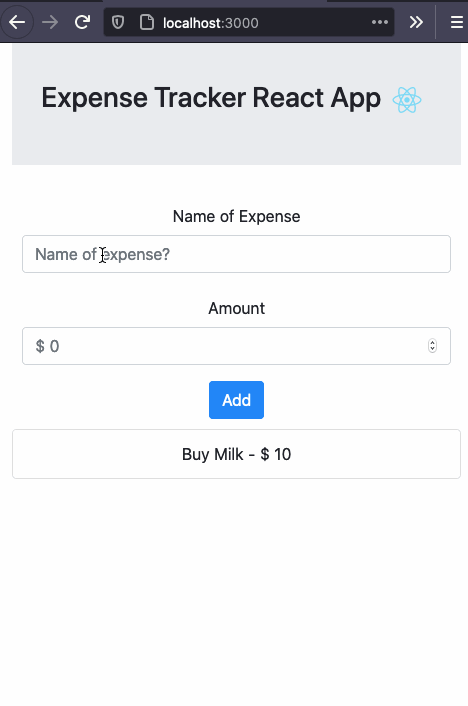Reload the current page
The height and width of the screenshot is (706, 468).
[x=82, y=22]
